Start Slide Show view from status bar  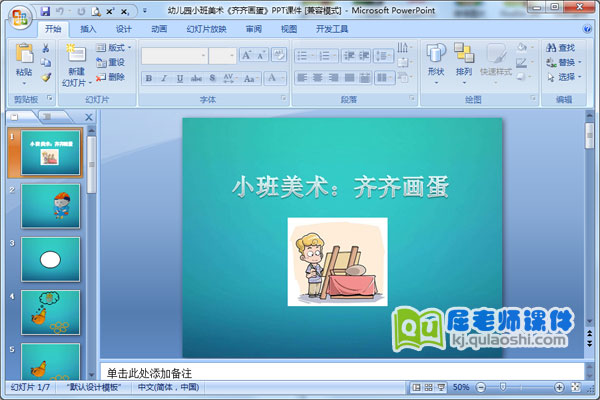click(x=441, y=387)
